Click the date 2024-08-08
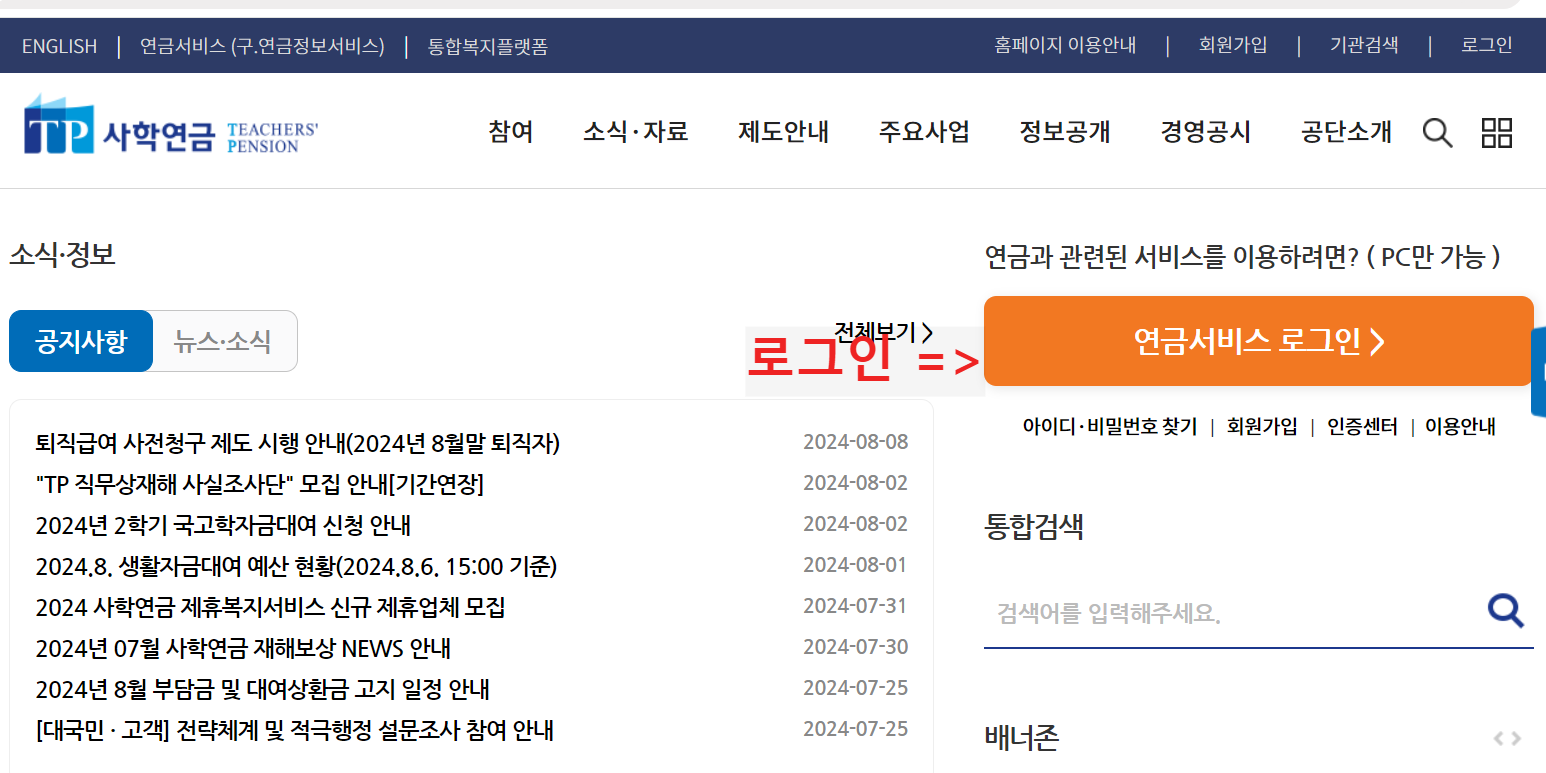Screen dimensions: 1546x773 coord(856,442)
